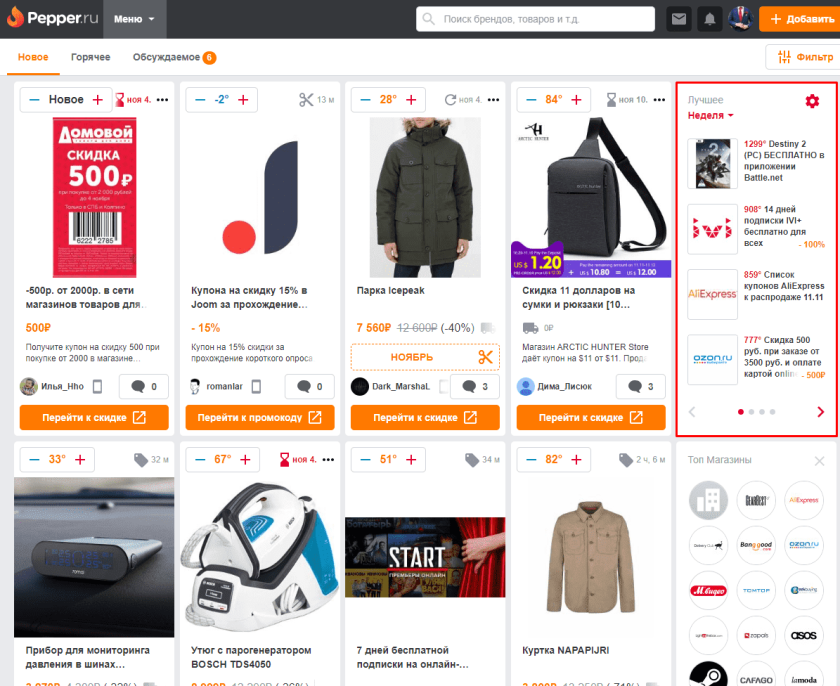Viewport: 840px width, 686px height.
Task: Open the user profile avatar
Action: (x=741, y=19)
